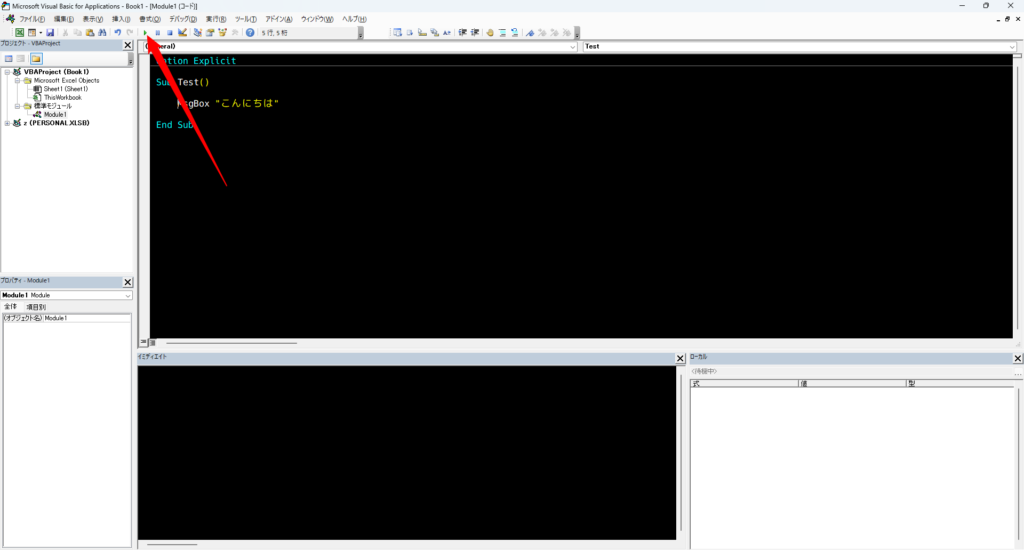The width and height of the screenshot is (1024, 550).
Task: Collapse the VBAProject (Book1) tree node
Action: tap(7, 72)
